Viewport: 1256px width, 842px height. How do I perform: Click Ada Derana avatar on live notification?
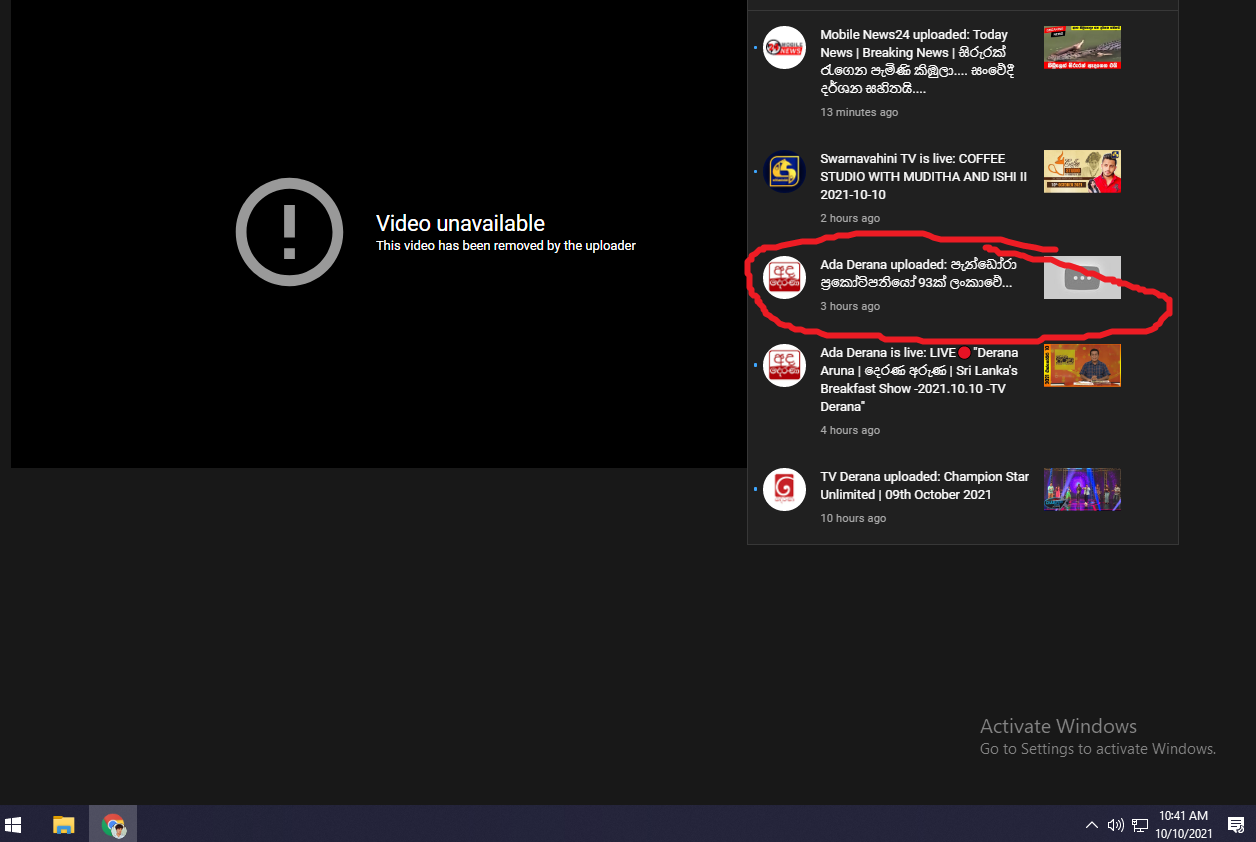tap(784, 365)
